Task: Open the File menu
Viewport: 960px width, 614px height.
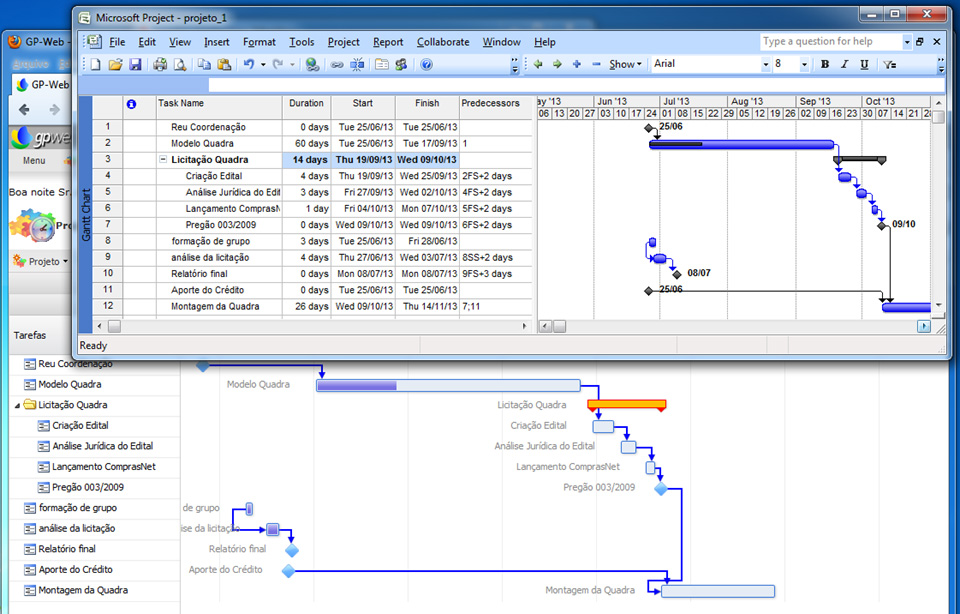Action: [117, 42]
